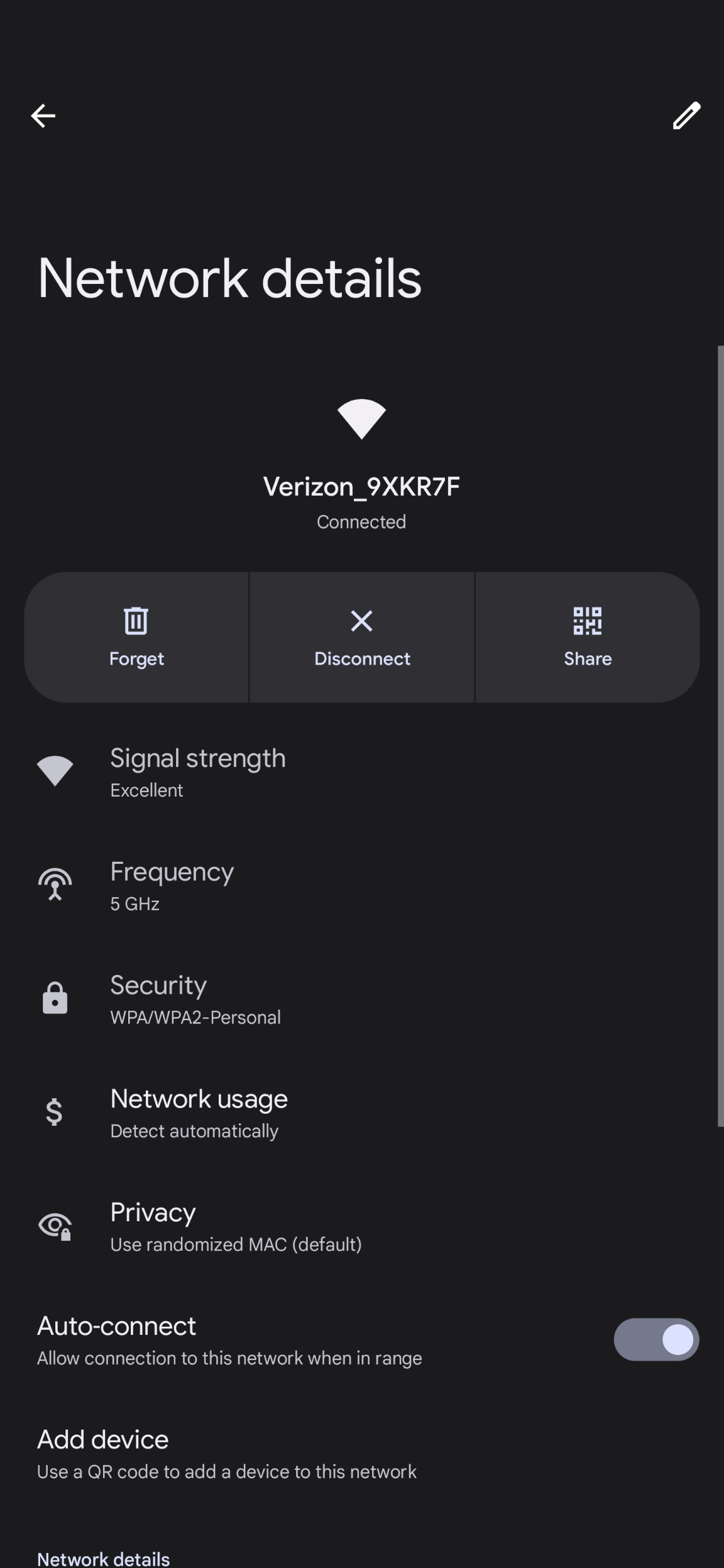Tap the Disconnect X icon
This screenshot has height=1568, width=724.
pos(361,621)
